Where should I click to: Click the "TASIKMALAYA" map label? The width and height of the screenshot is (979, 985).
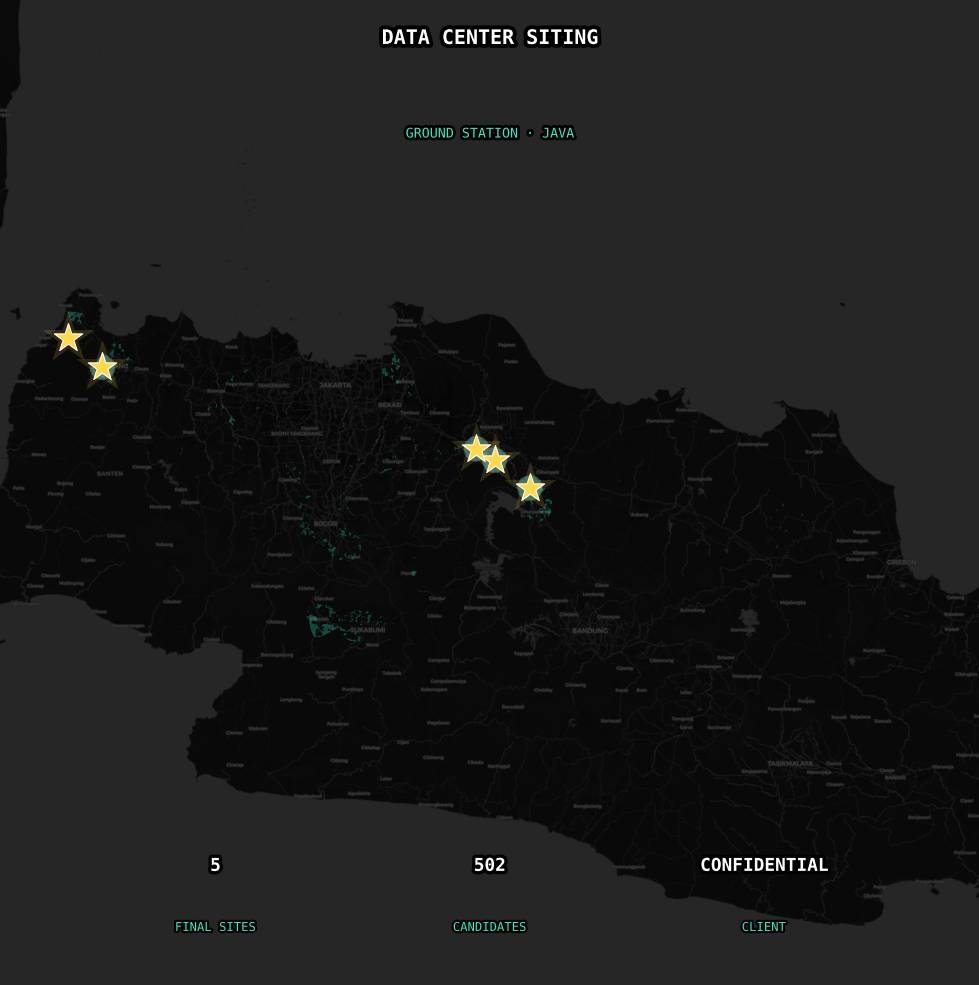(x=790, y=763)
